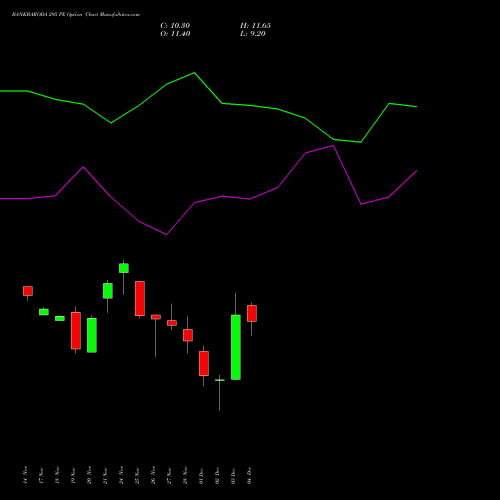Click the BANKBARODA 295 PE chart title
Screen dimensions: 500x500
[76, 15]
